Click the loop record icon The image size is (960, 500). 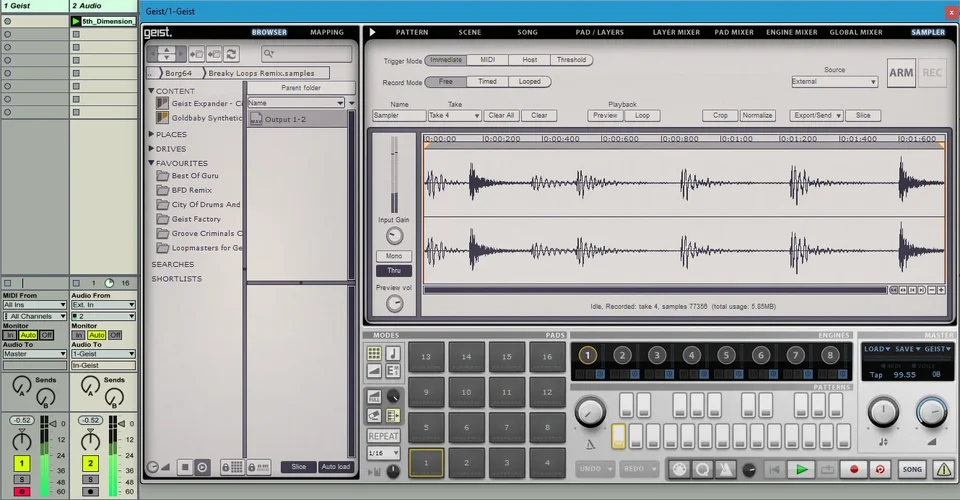(880, 469)
